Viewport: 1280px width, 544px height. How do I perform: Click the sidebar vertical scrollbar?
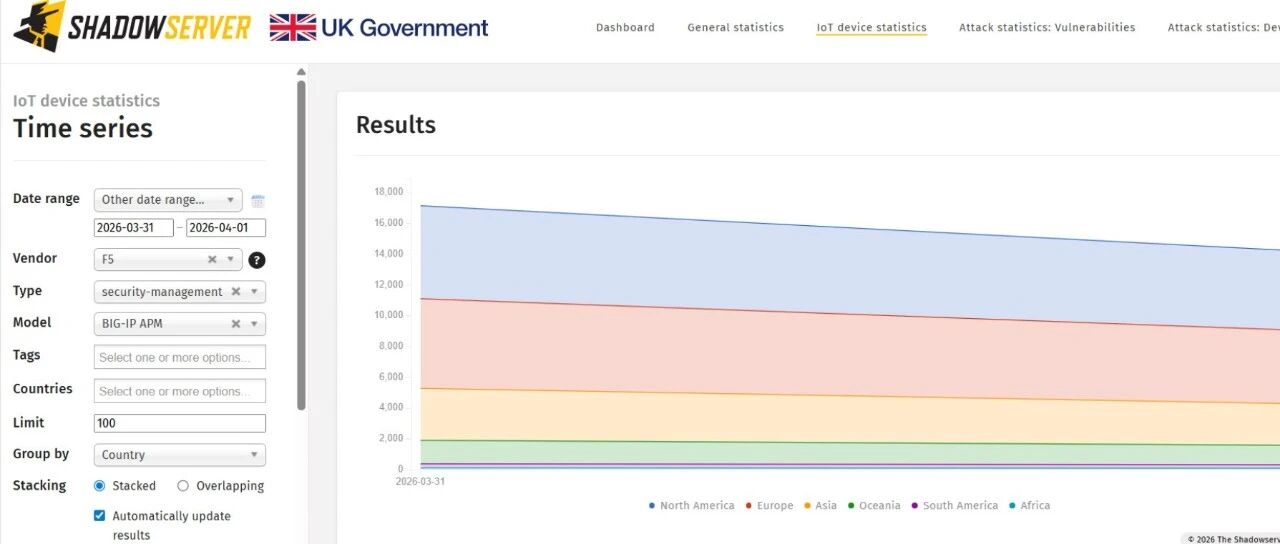click(301, 245)
